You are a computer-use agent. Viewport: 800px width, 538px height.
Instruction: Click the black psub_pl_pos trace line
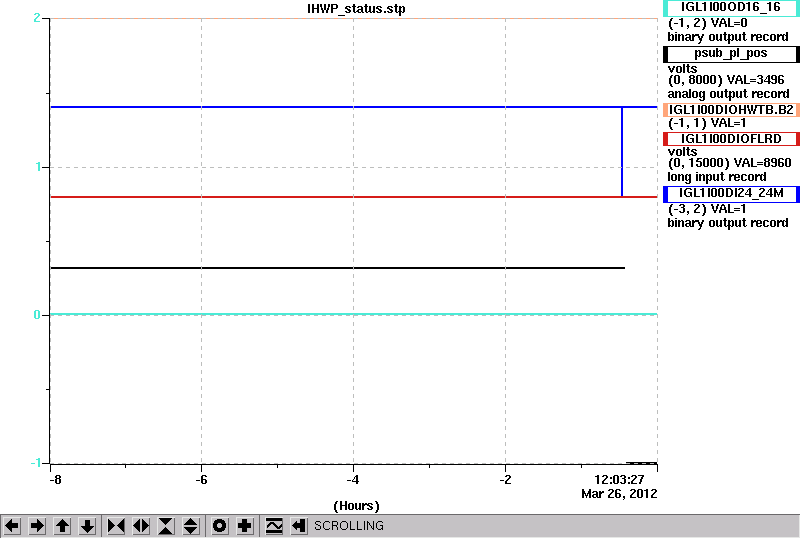(337, 267)
